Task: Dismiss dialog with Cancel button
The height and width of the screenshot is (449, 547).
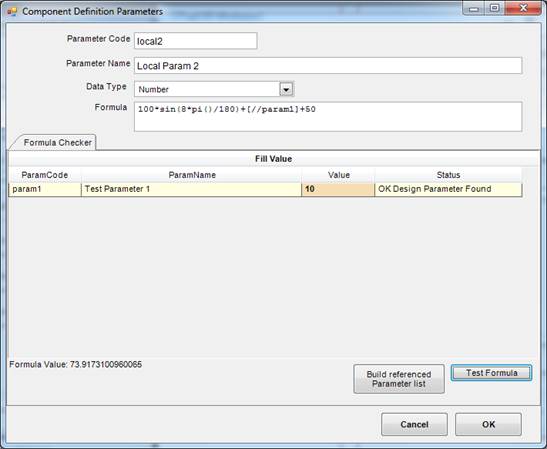Action: click(414, 424)
